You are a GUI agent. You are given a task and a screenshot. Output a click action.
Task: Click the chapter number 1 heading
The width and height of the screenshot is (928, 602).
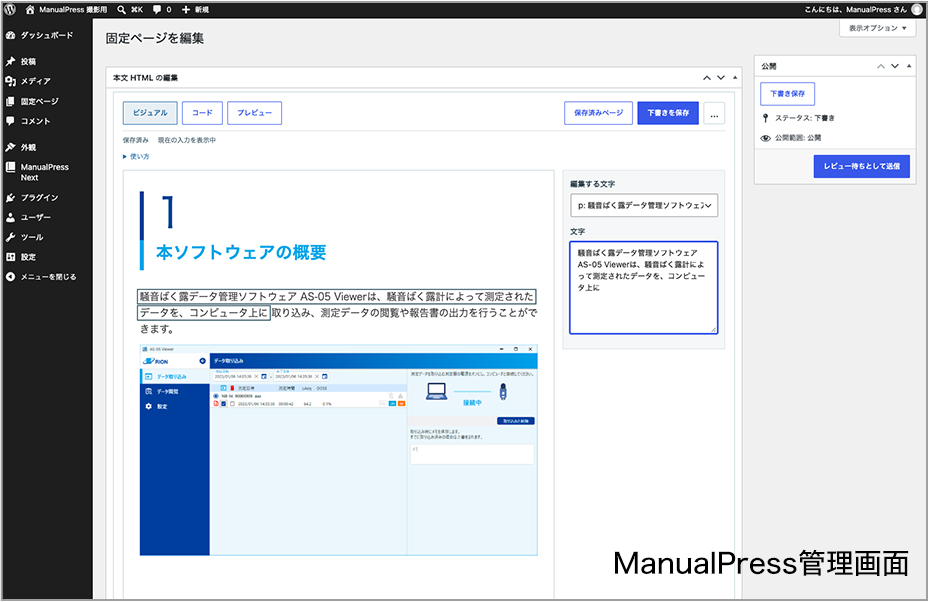point(169,212)
